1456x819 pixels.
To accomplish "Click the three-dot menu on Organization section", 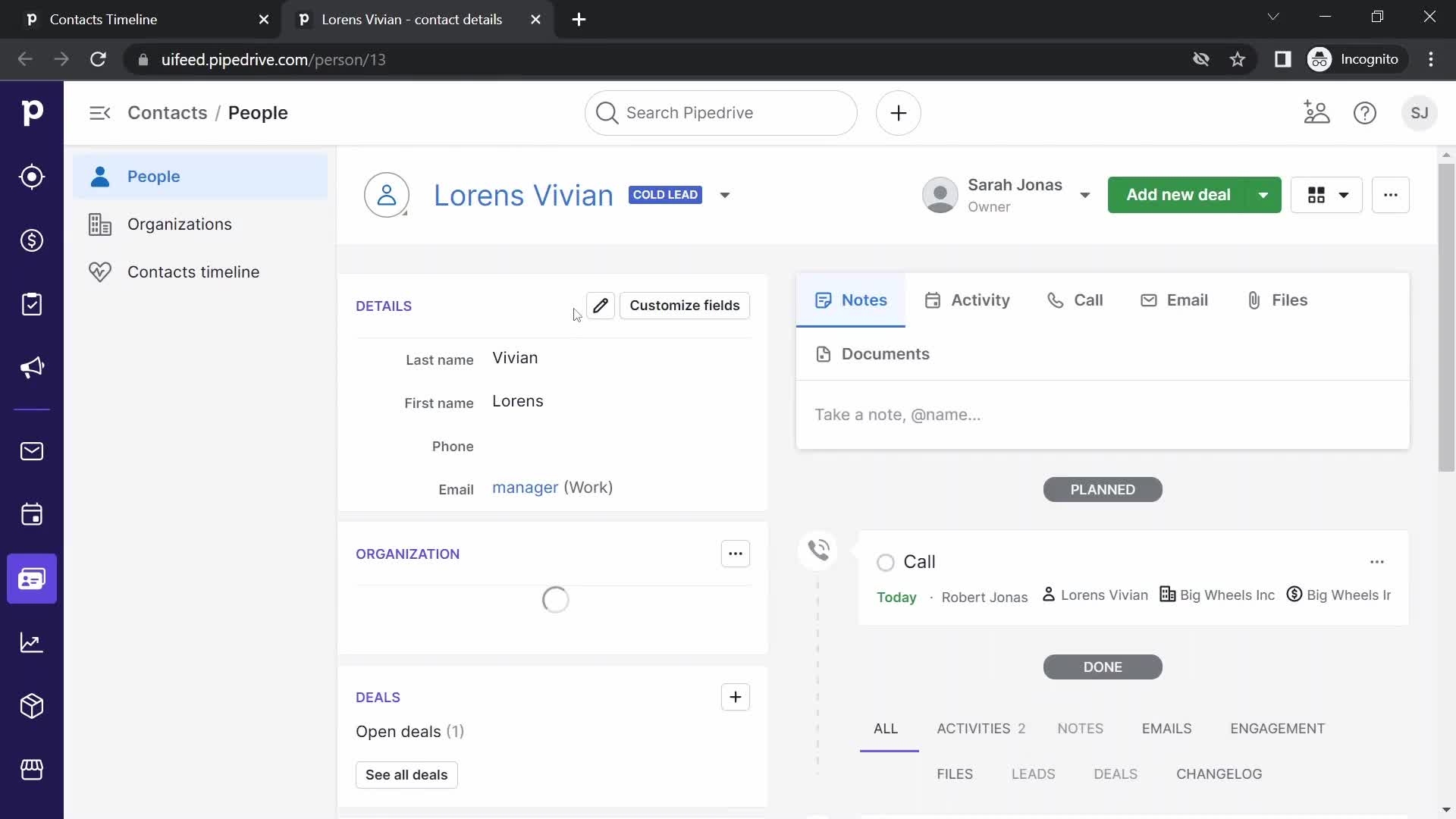I will click(735, 553).
